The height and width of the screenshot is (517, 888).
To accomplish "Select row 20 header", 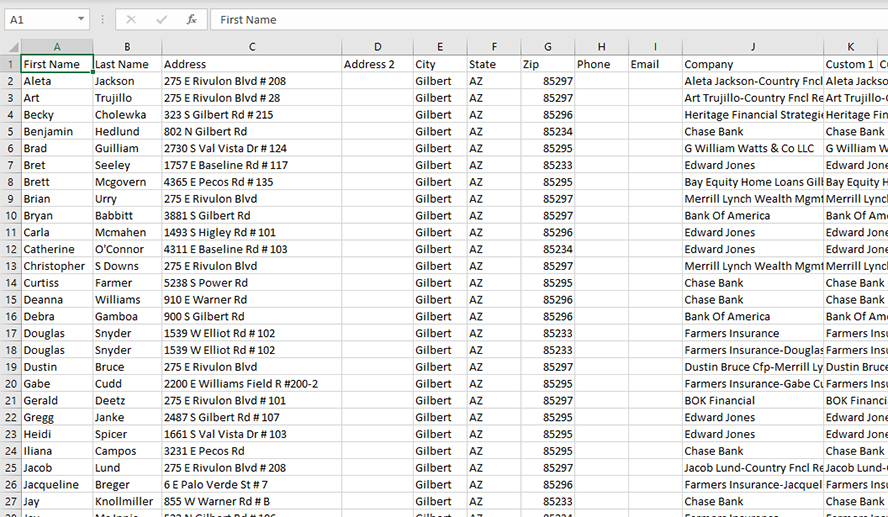I will [11, 384].
